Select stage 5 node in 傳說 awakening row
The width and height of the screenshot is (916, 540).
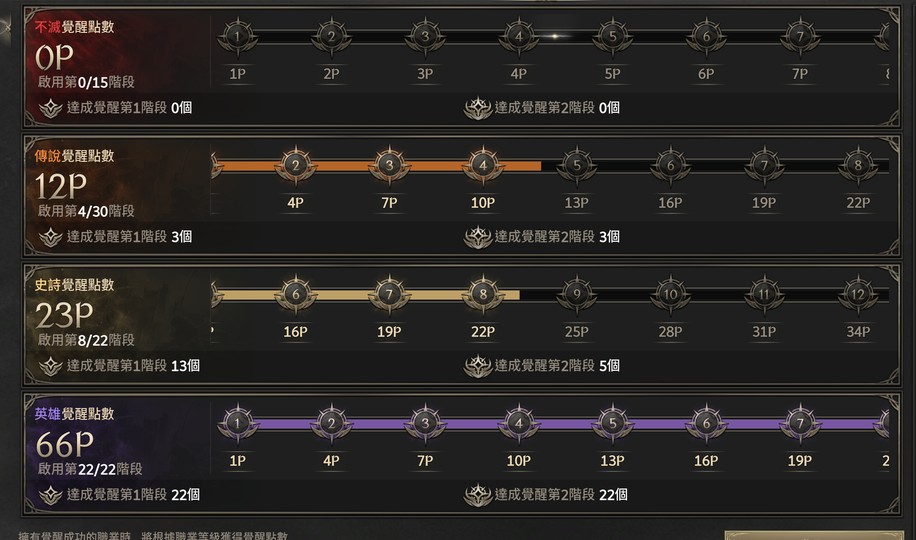point(576,166)
